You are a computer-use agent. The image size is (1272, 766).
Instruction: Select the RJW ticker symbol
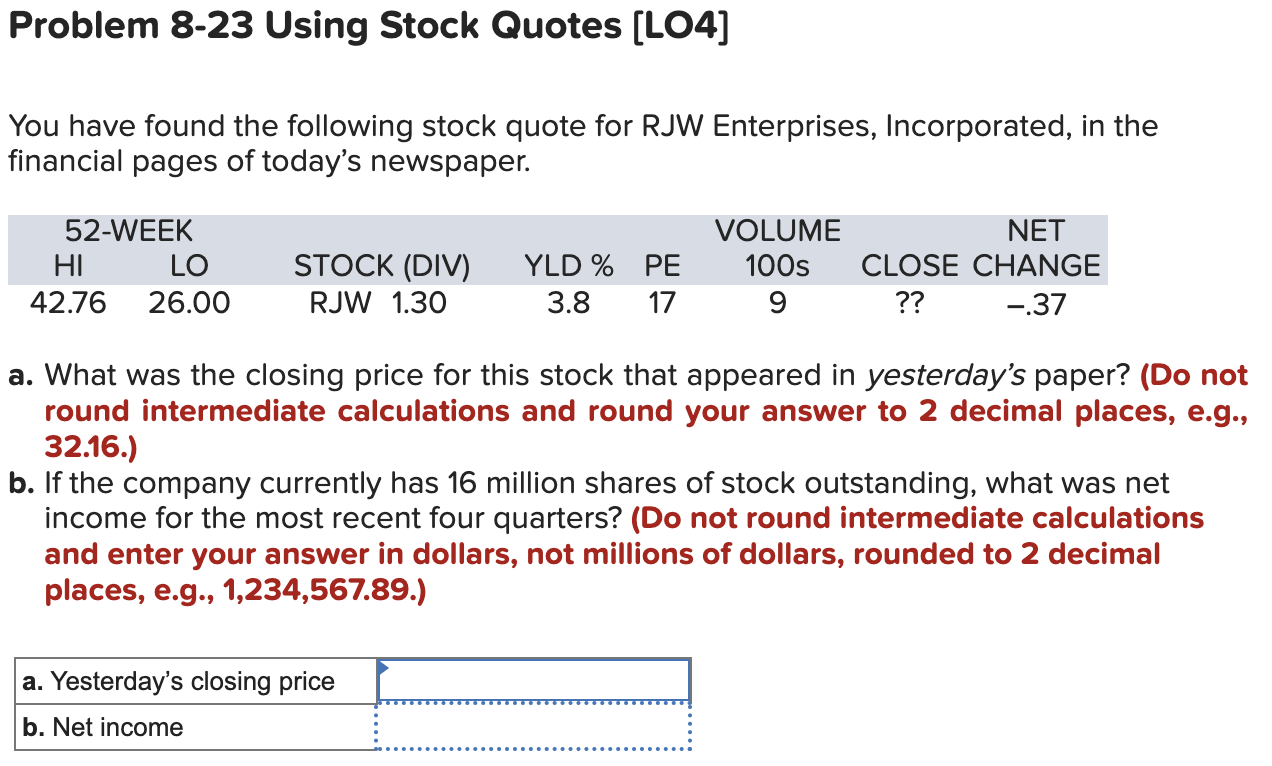(x=340, y=303)
